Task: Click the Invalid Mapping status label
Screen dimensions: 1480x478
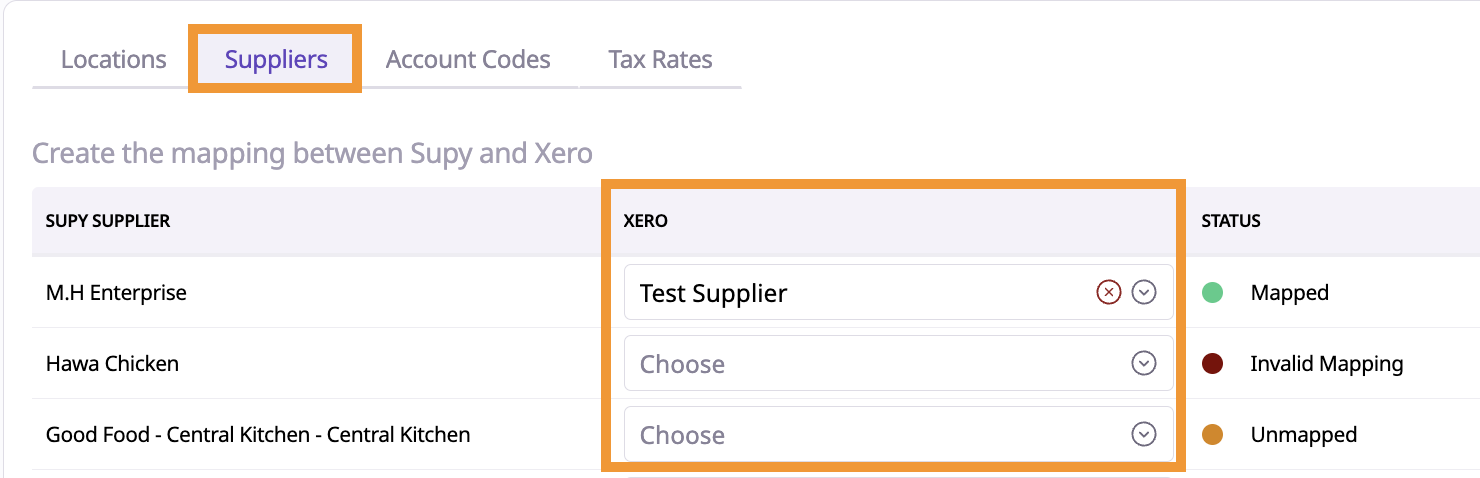Action: [x=1326, y=364]
